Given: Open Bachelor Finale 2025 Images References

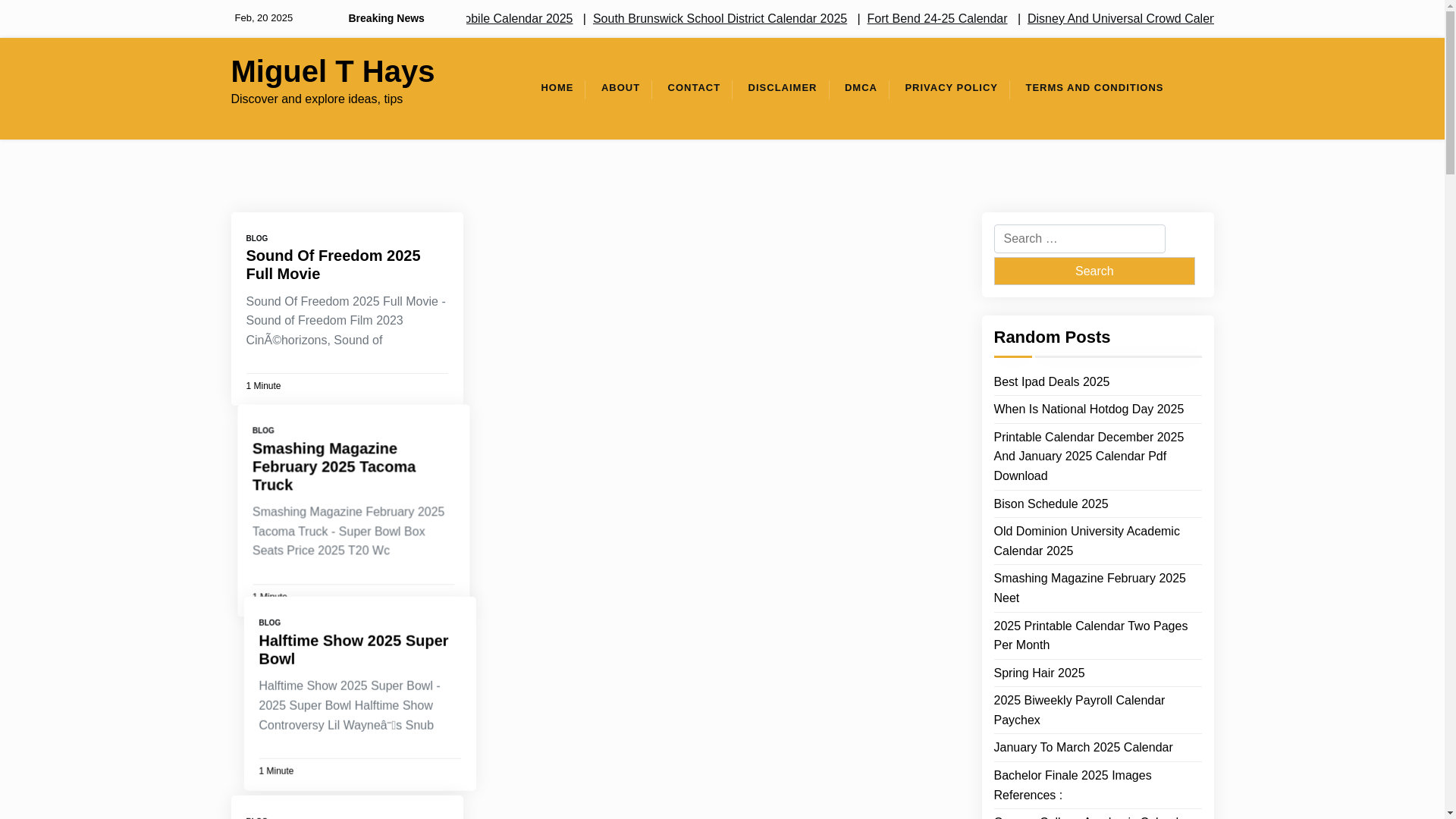Looking at the screenshot, I should pyautogui.click(x=1072, y=786).
